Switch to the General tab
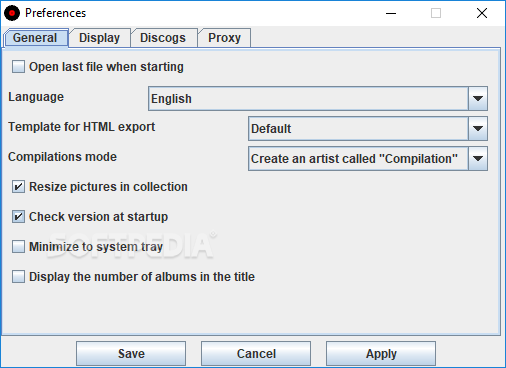Screen dimensions: 506x368 35,38
